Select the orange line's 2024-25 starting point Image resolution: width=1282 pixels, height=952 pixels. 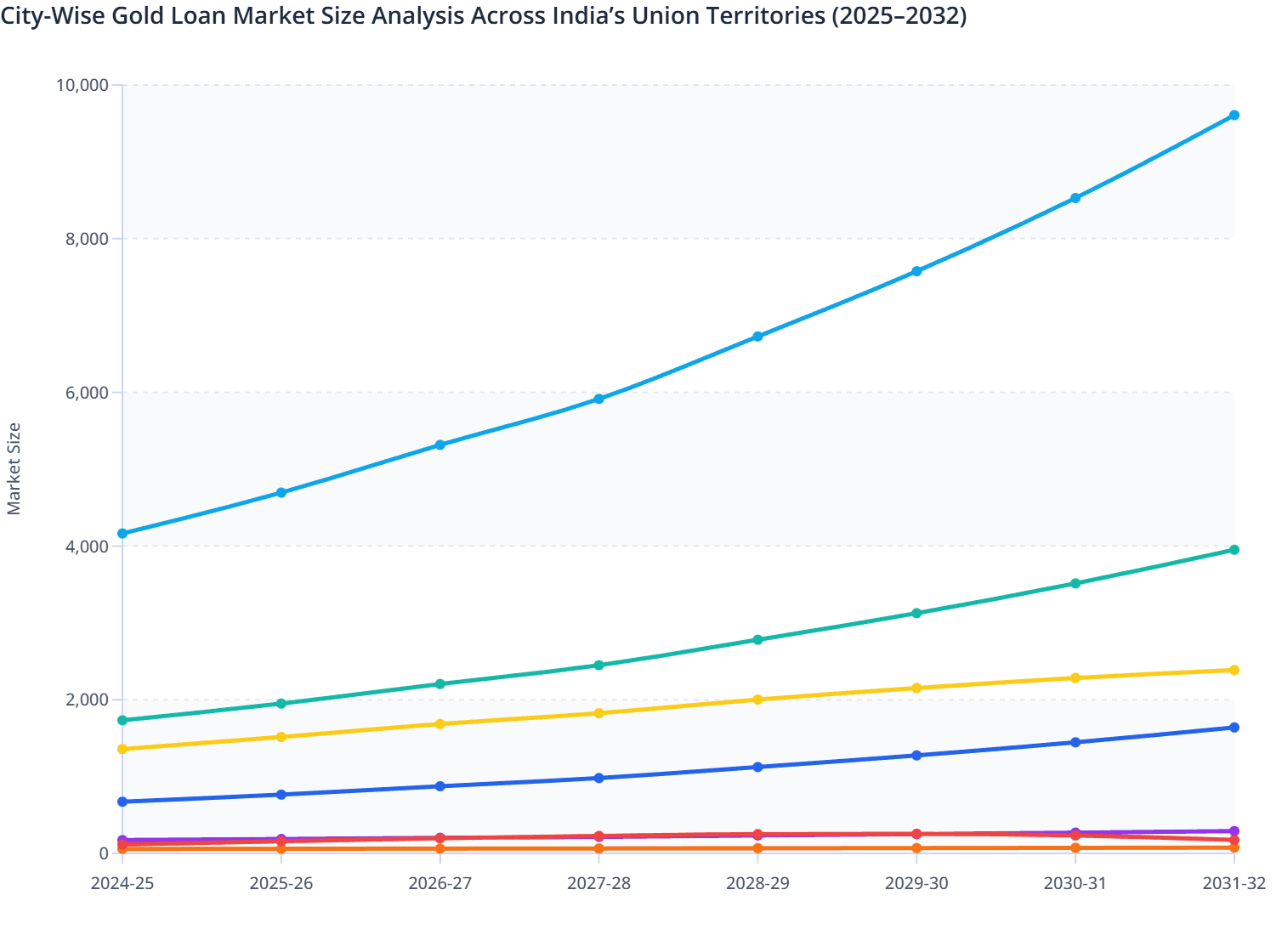(x=122, y=850)
